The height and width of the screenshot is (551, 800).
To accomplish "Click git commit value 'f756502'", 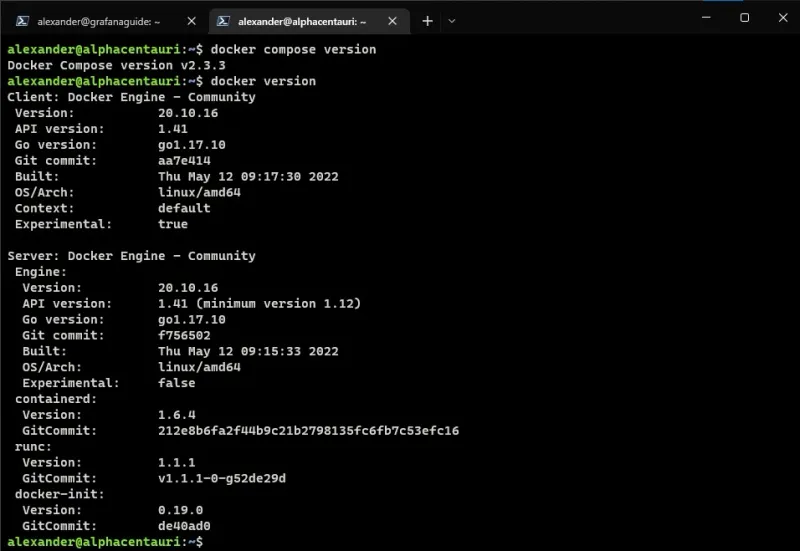I will click(184, 335).
